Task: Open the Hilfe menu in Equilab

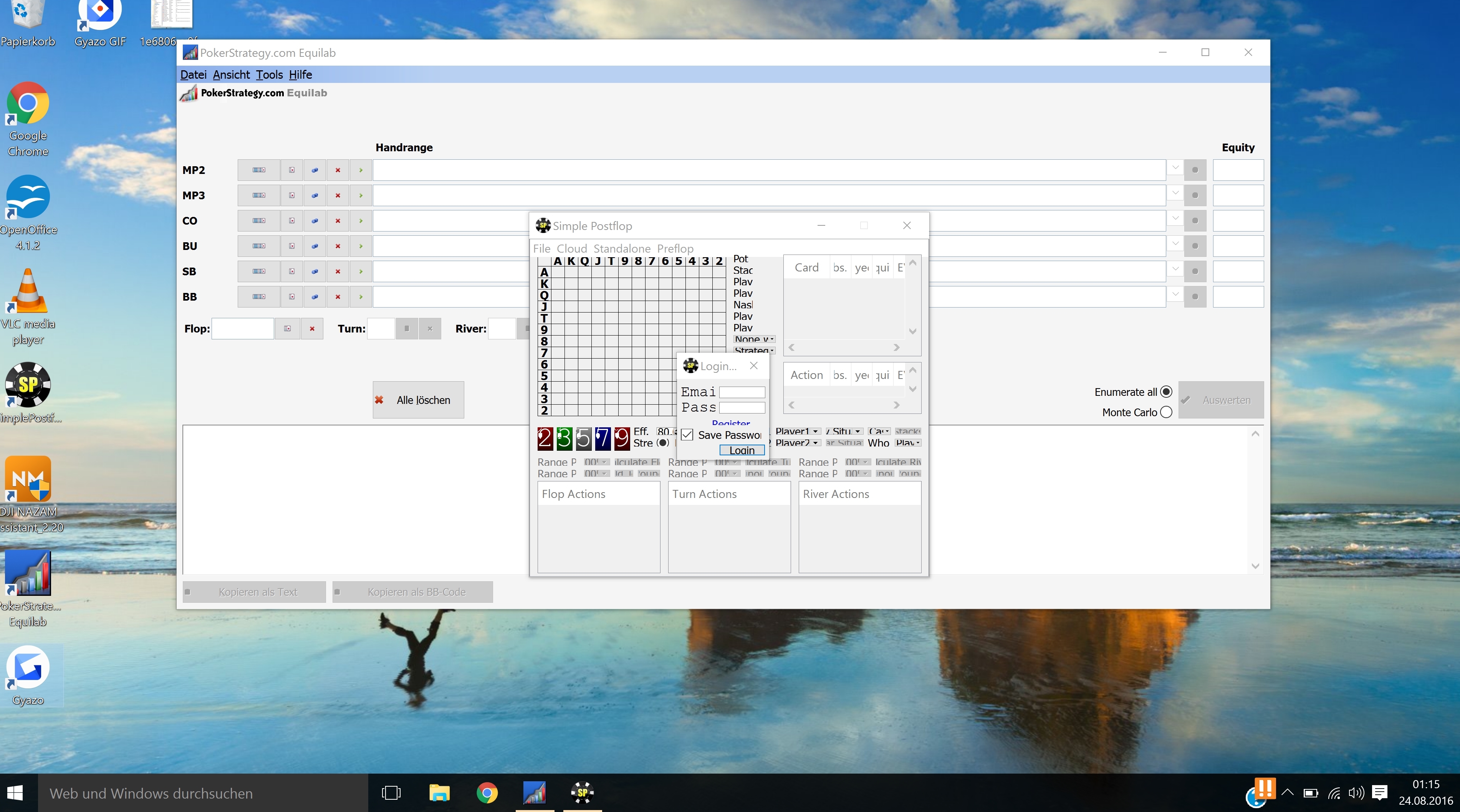Action: point(300,75)
